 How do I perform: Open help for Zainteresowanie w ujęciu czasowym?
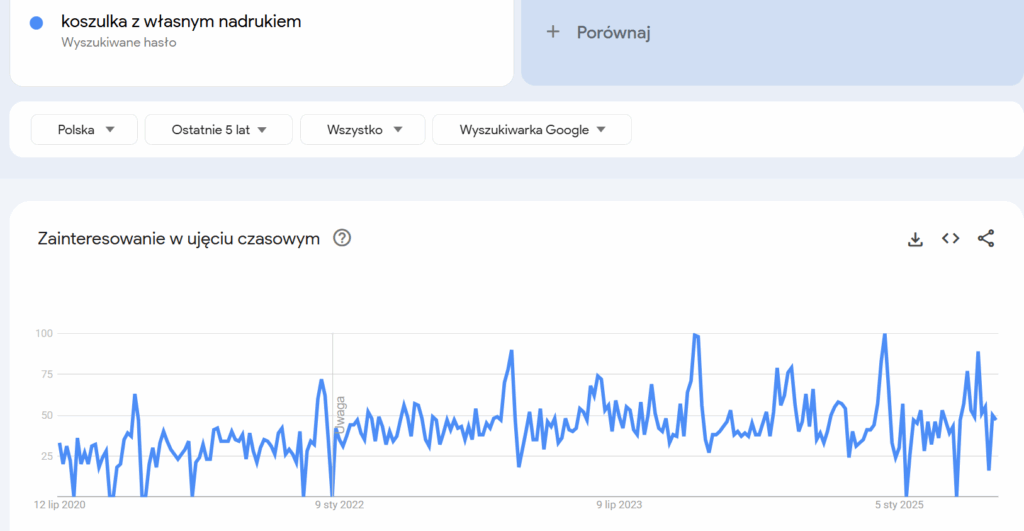click(342, 238)
